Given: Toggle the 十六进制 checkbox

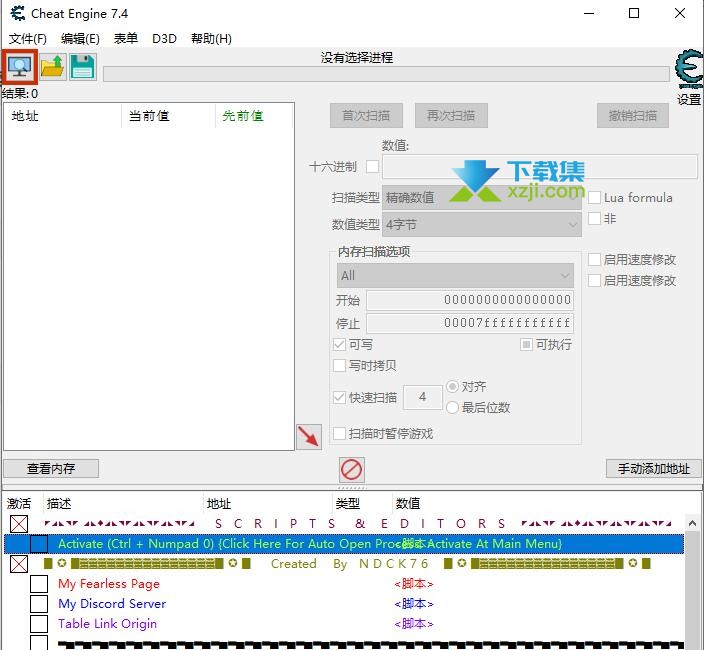Looking at the screenshot, I should (x=372, y=167).
